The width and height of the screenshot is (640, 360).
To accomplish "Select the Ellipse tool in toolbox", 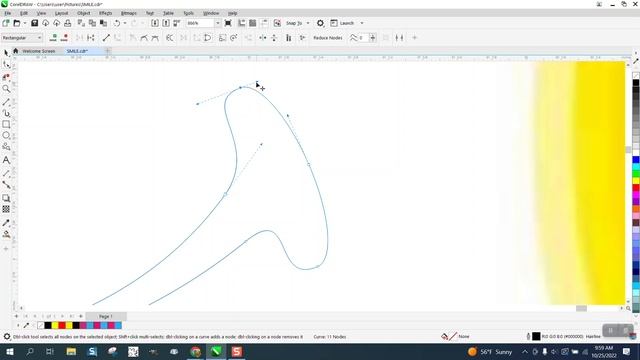I will pos(6,136).
